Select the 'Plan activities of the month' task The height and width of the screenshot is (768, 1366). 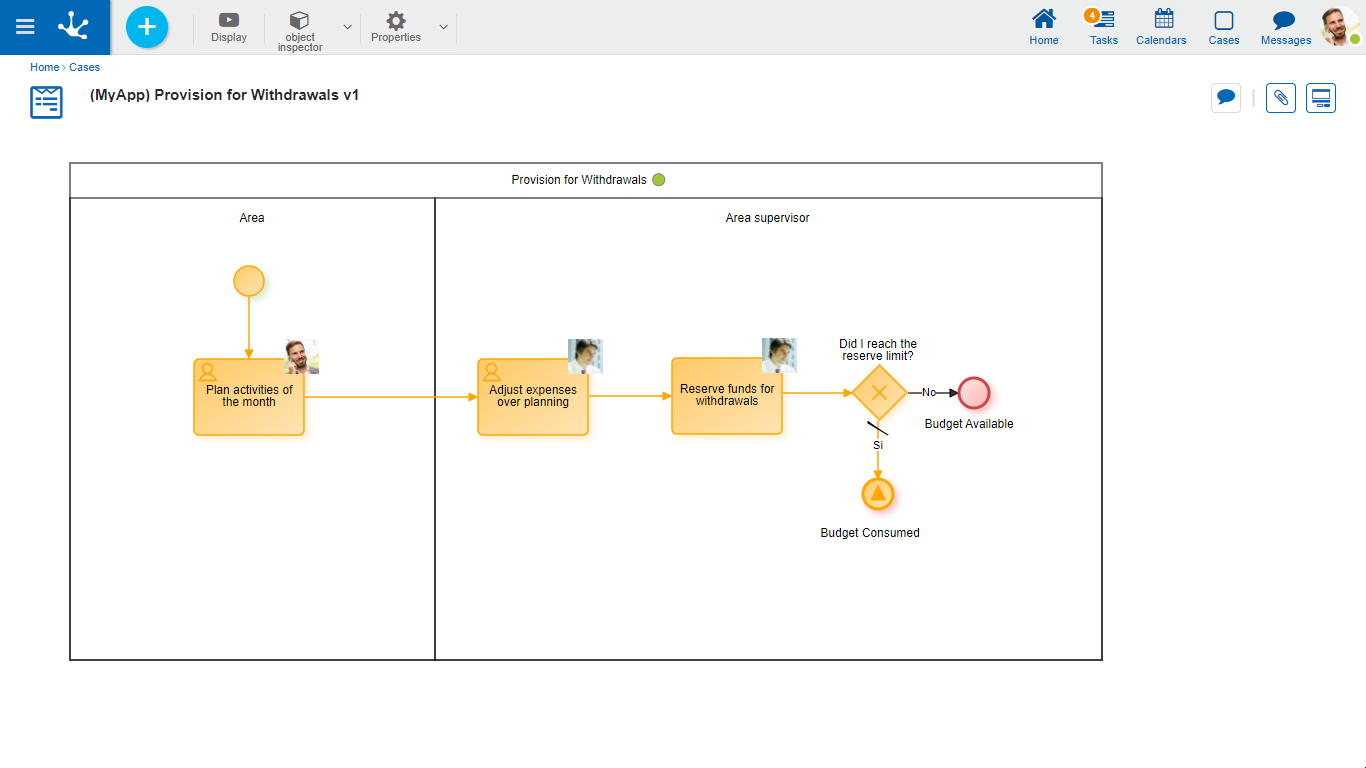[x=249, y=397]
